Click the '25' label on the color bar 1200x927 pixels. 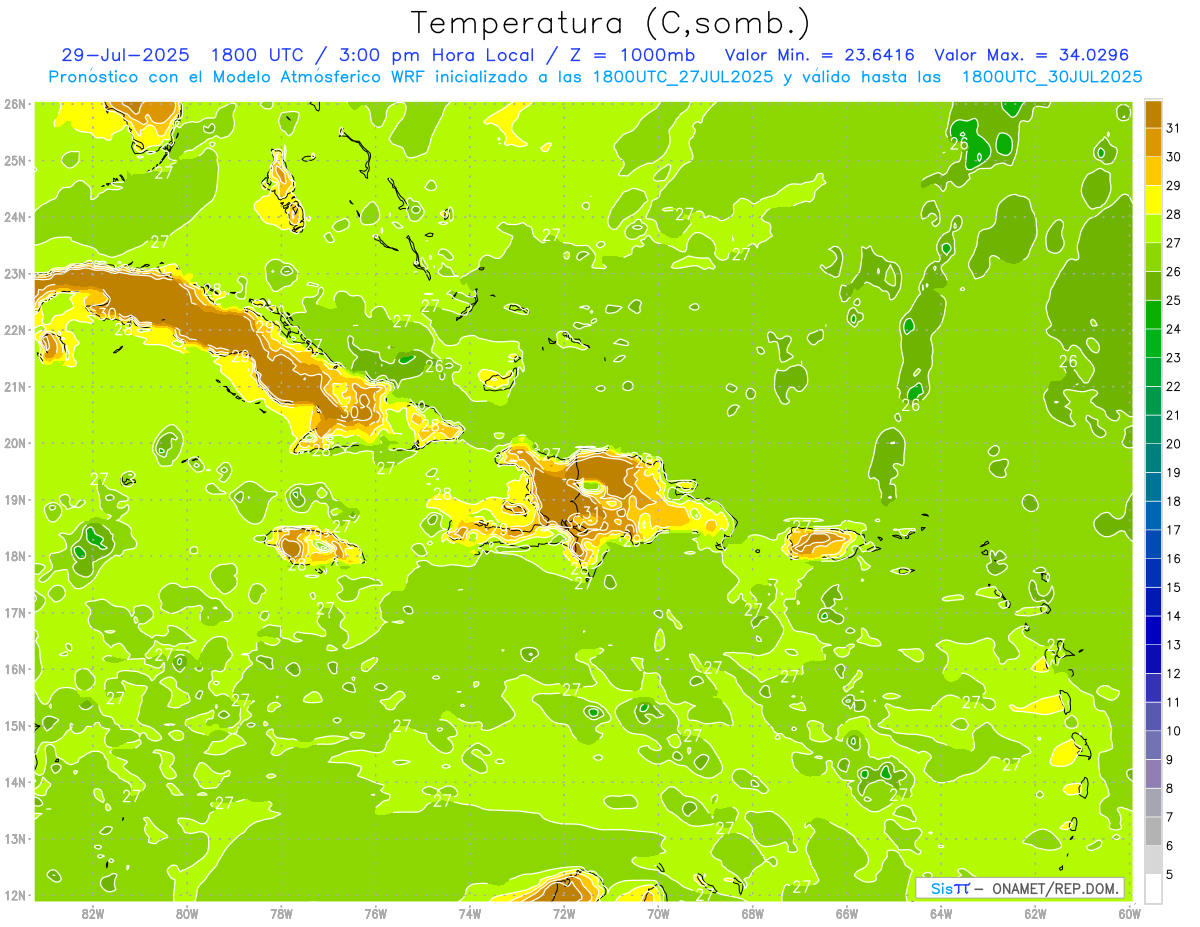1173,300
